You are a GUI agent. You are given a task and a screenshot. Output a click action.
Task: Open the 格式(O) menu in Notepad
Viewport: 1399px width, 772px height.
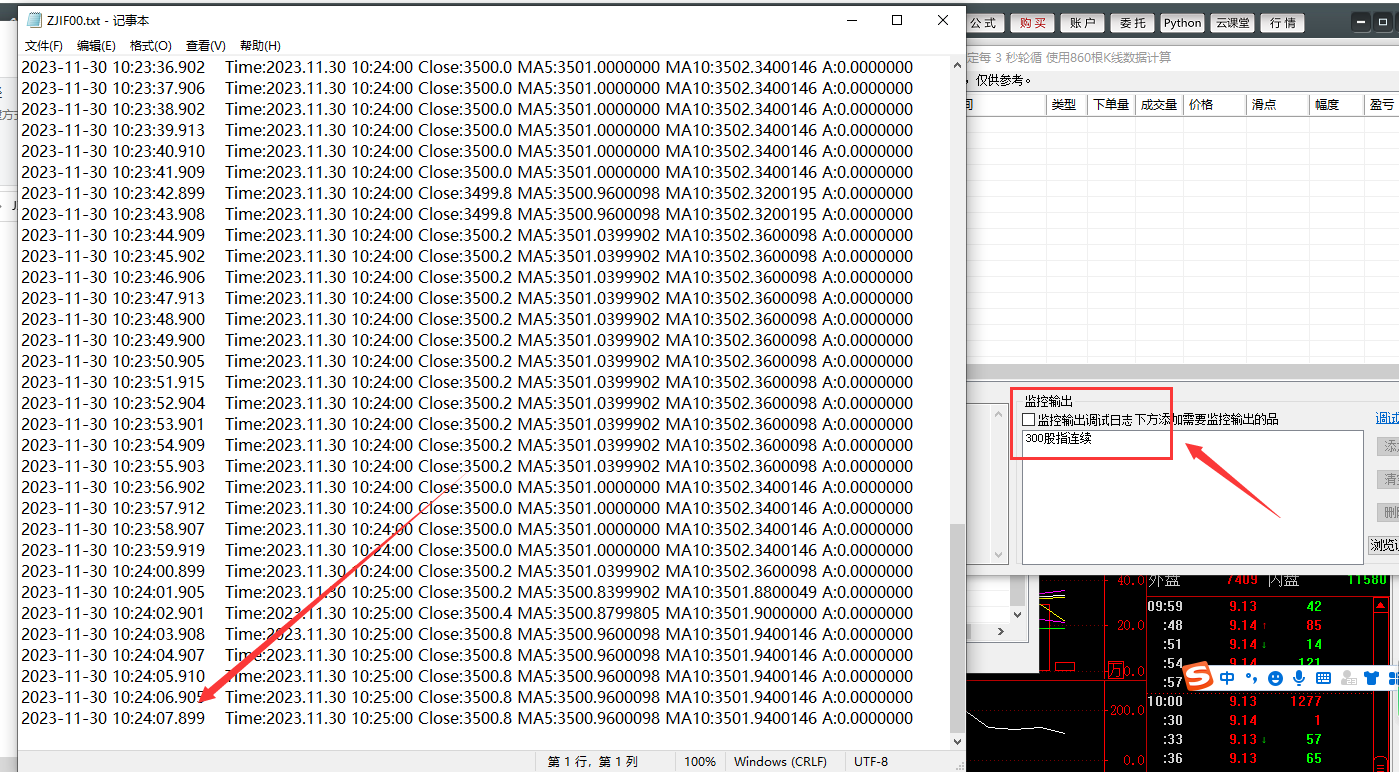pyautogui.click(x=151, y=46)
